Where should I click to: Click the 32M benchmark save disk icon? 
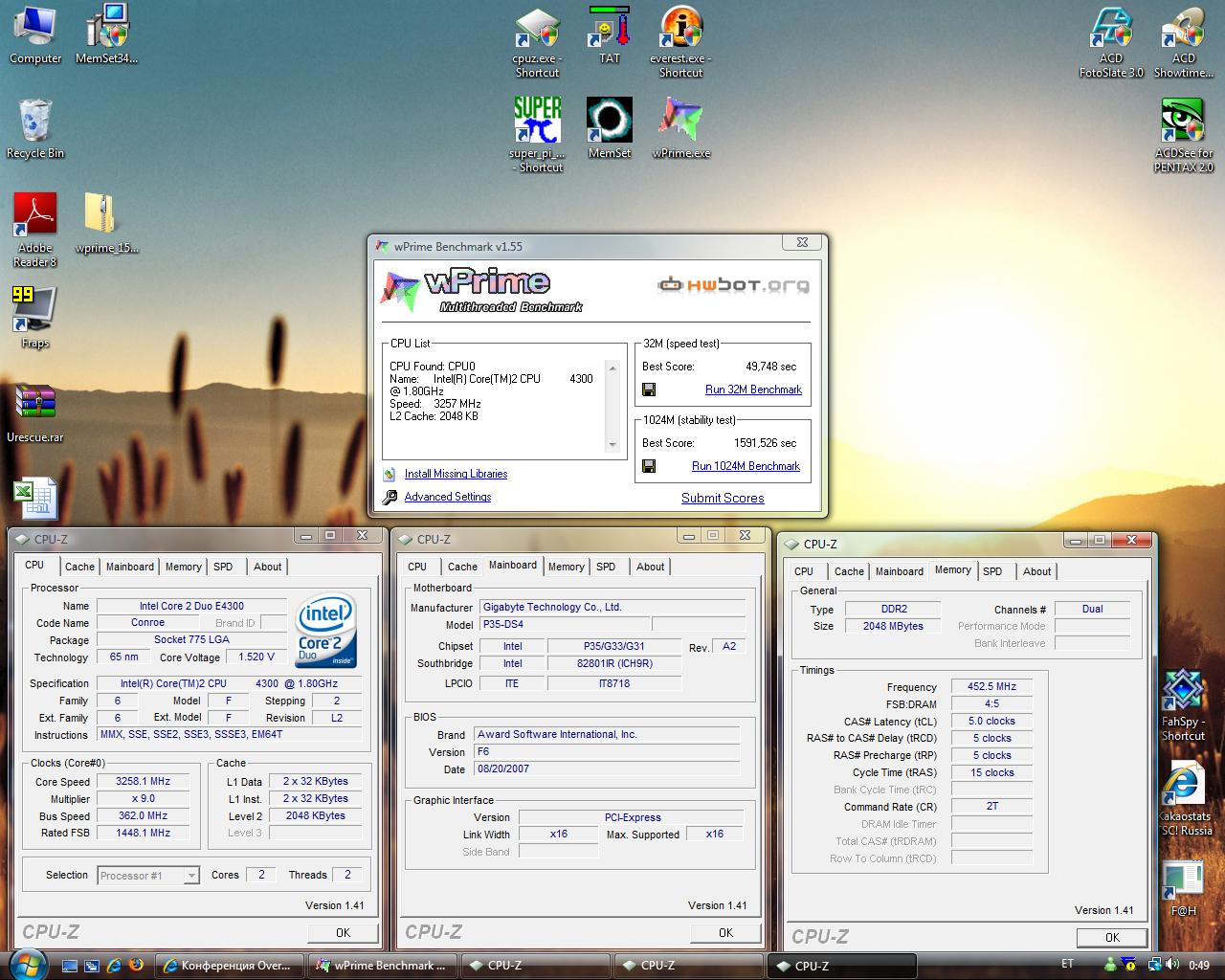(649, 390)
